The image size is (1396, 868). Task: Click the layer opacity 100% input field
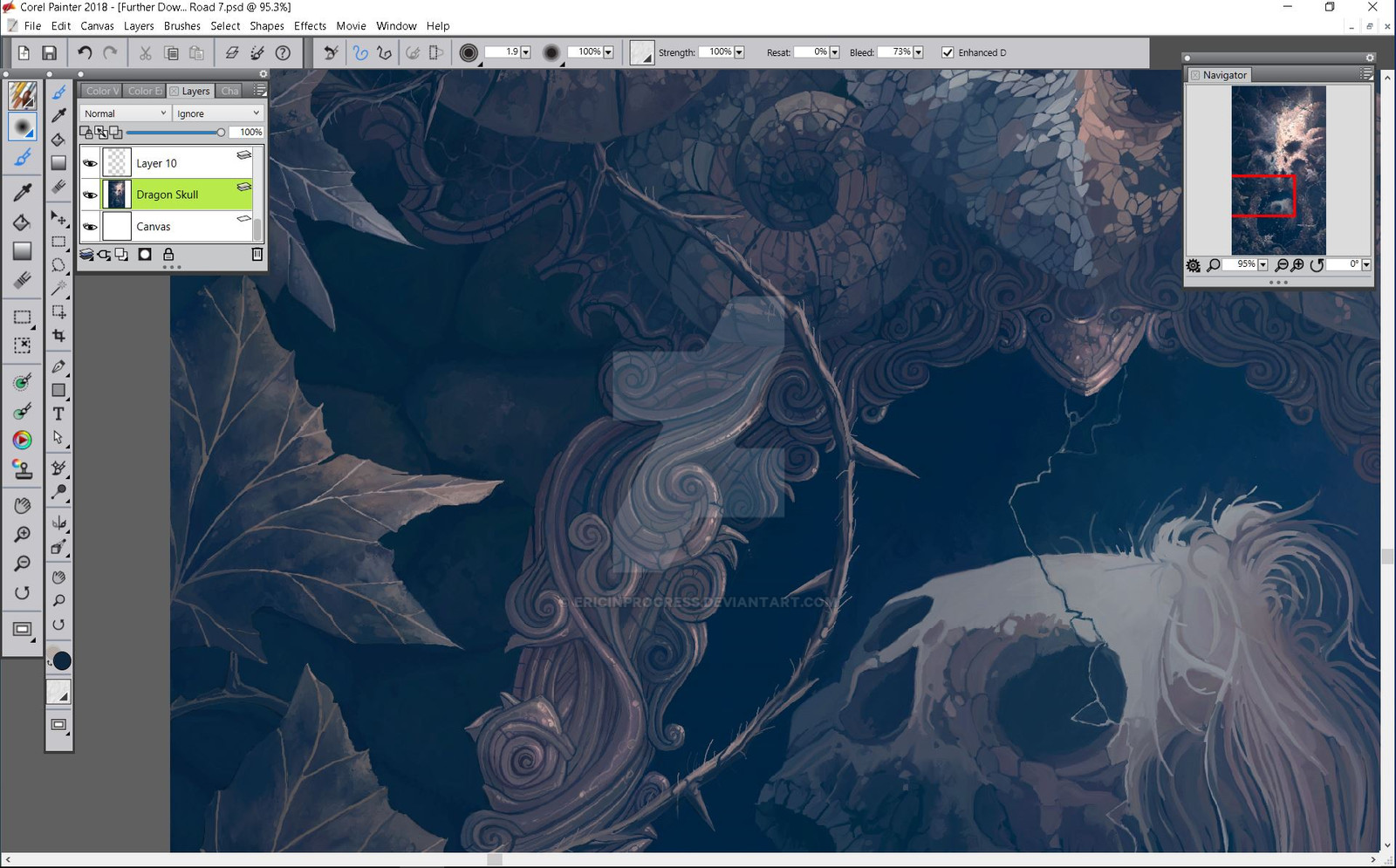click(246, 133)
